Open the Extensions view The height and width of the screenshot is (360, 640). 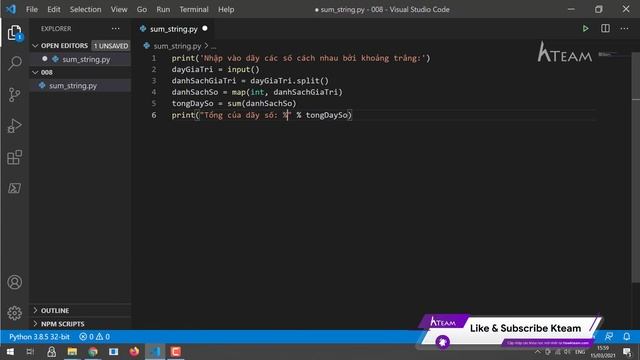point(15,157)
